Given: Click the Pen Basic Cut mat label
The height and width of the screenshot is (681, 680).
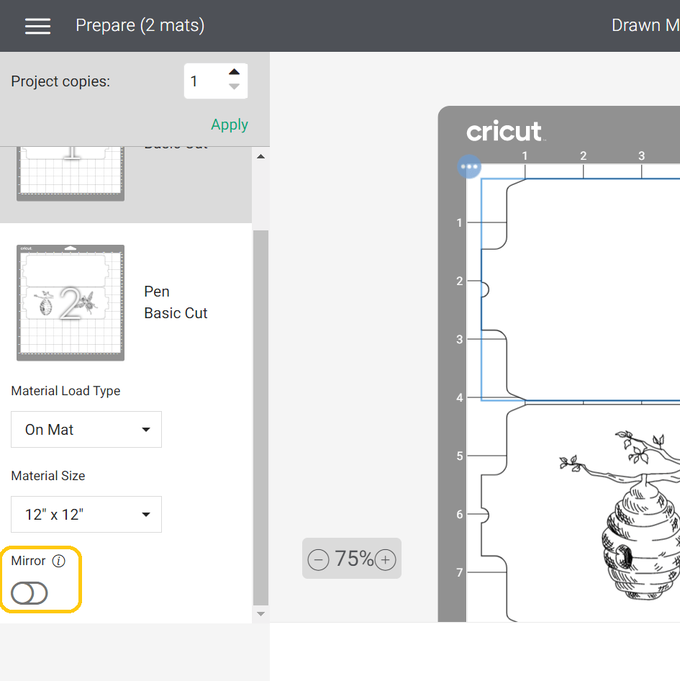Looking at the screenshot, I should tap(175, 302).
